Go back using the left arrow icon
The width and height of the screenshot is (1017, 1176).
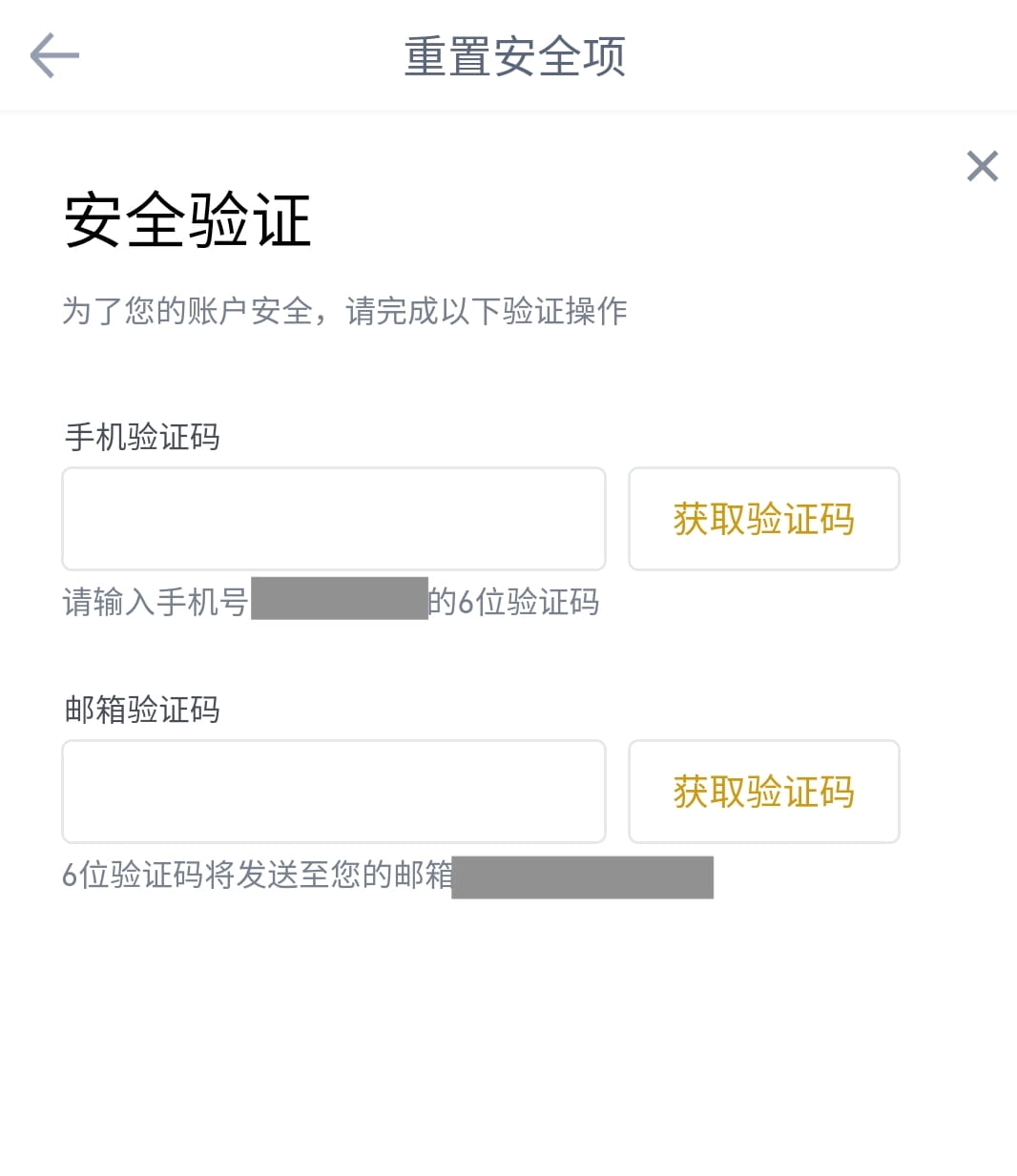point(54,55)
